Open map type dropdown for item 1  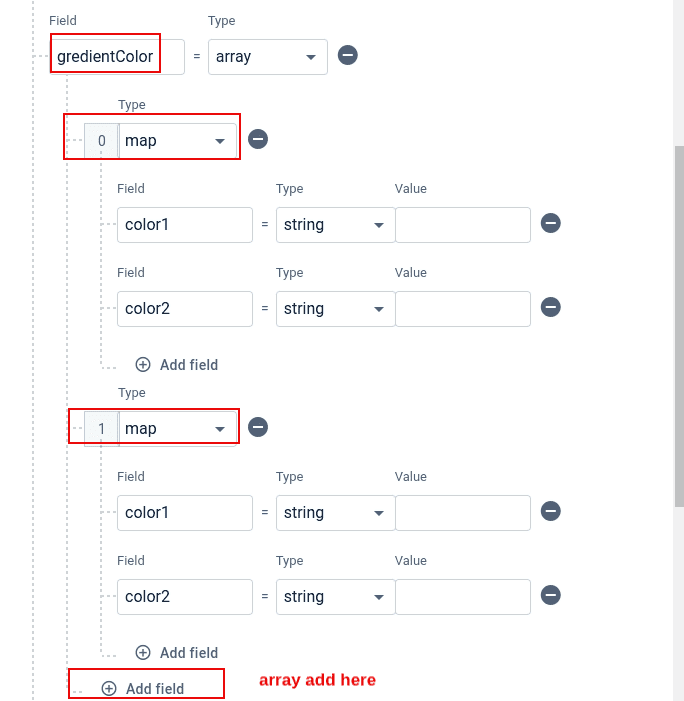point(178,429)
